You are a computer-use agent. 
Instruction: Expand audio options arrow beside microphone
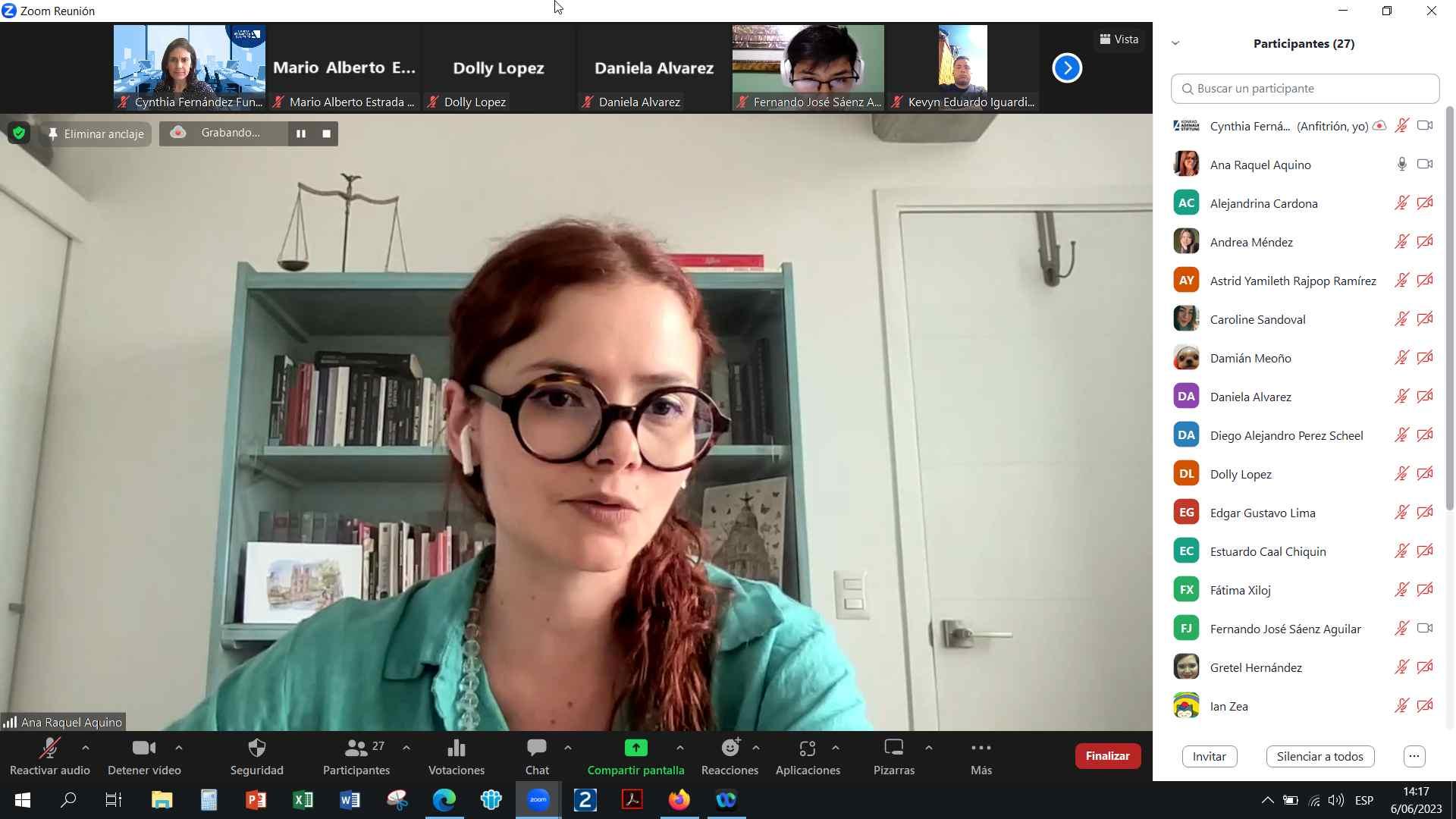(86, 748)
